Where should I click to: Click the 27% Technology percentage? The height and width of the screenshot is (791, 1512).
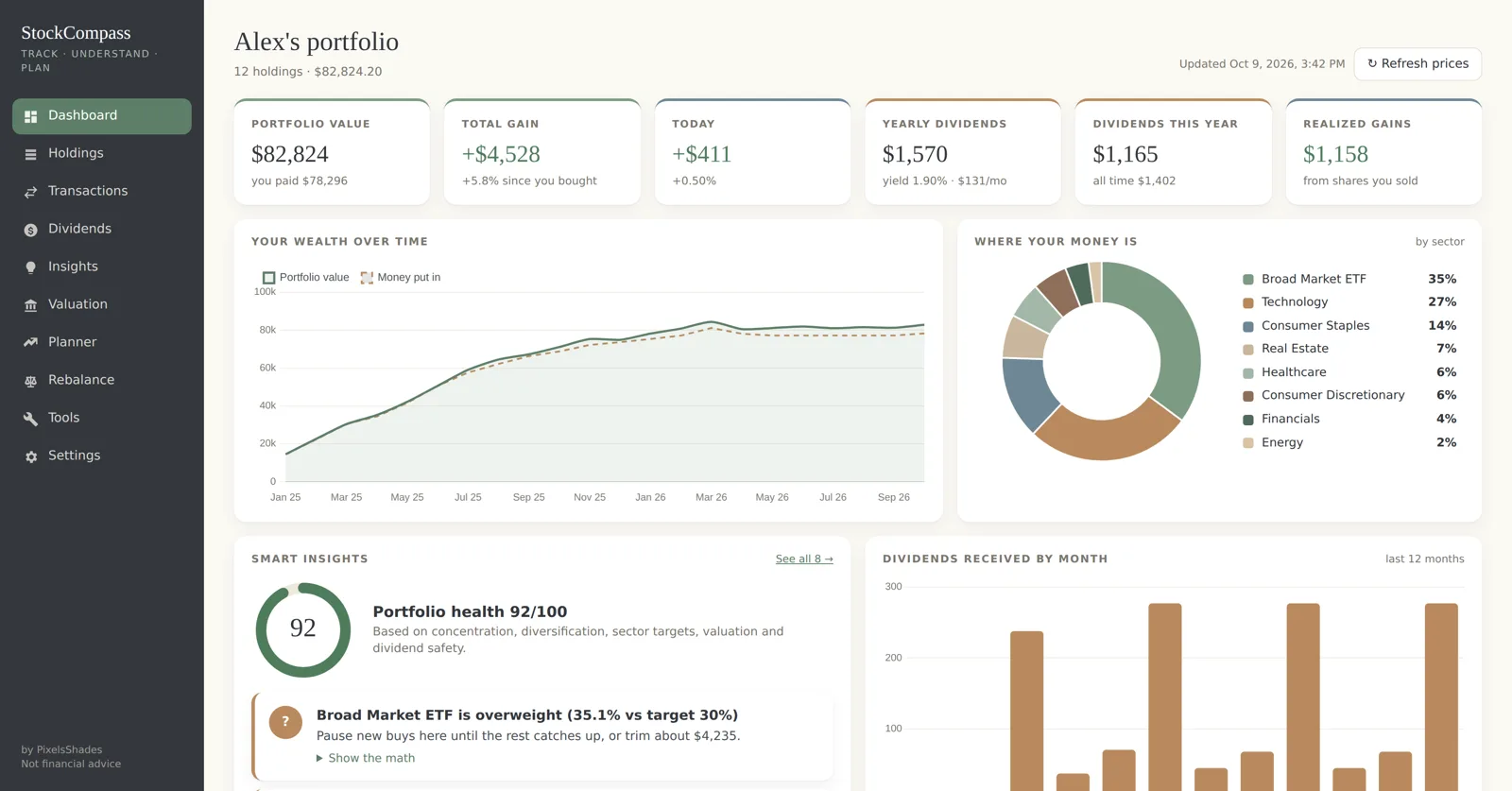coord(1442,302)
